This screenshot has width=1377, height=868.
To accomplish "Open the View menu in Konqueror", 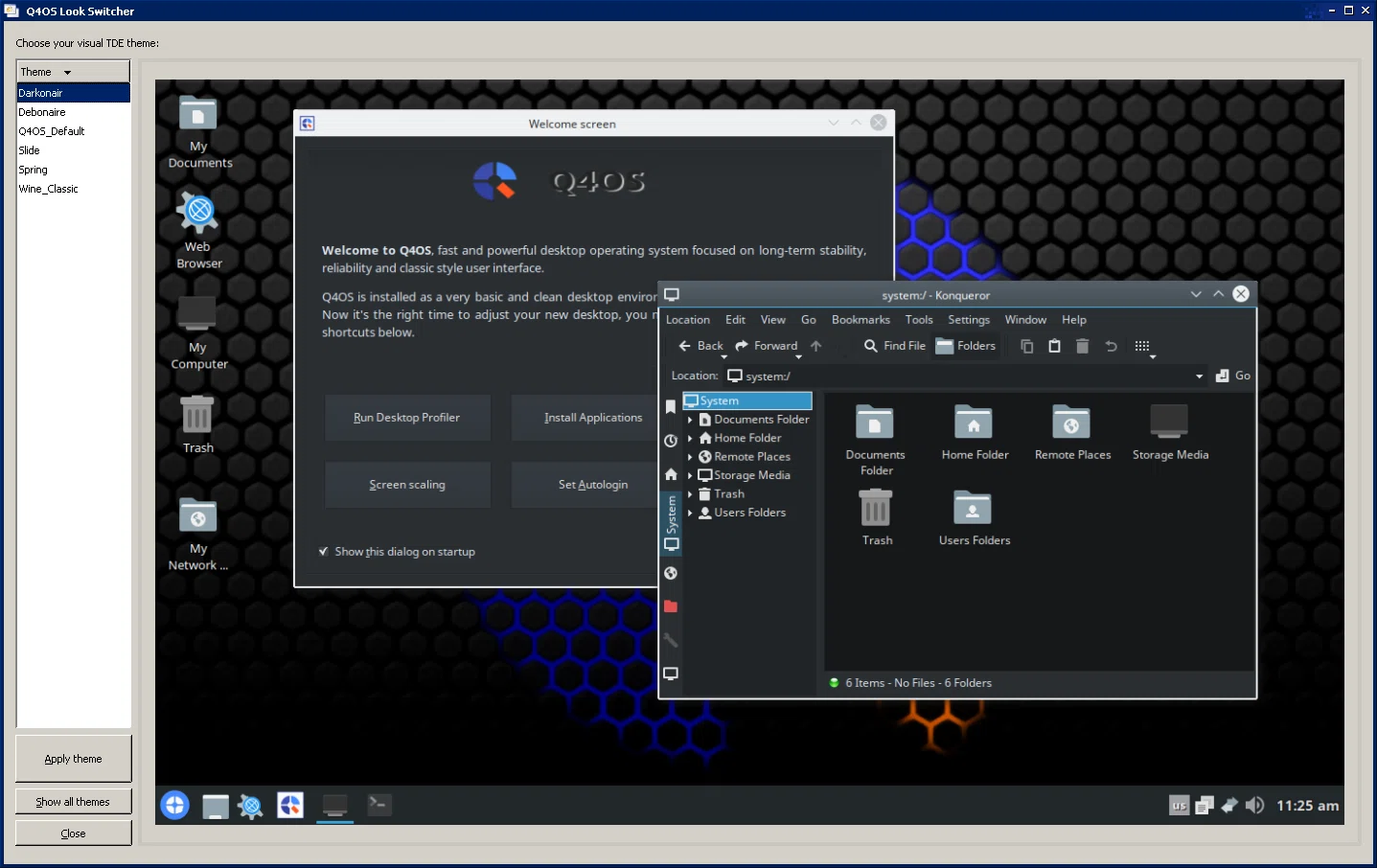I will point(773,320).
